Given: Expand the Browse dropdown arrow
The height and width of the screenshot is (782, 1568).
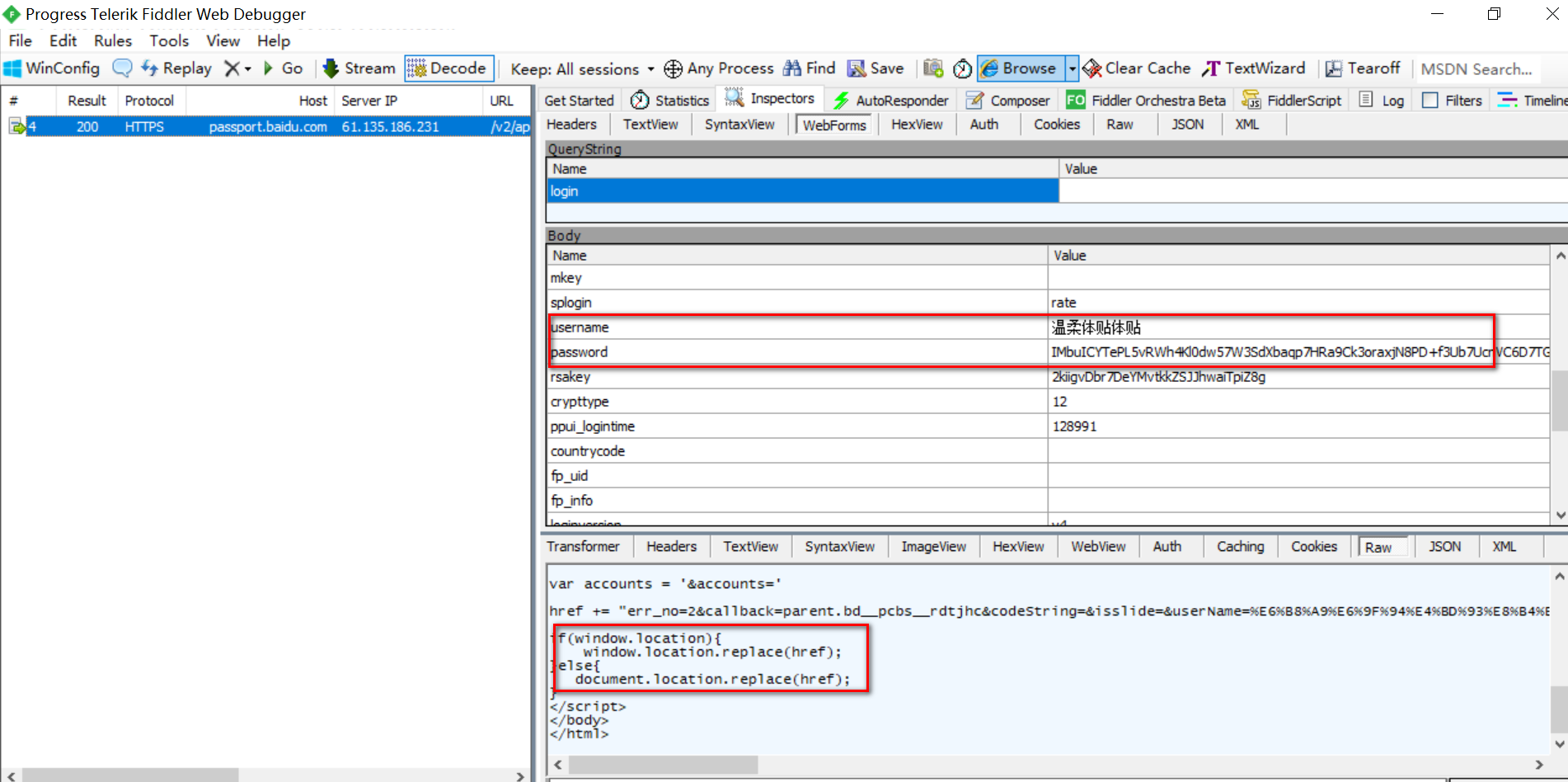Looking at the screenshot, I should (x=1072, y=68).
